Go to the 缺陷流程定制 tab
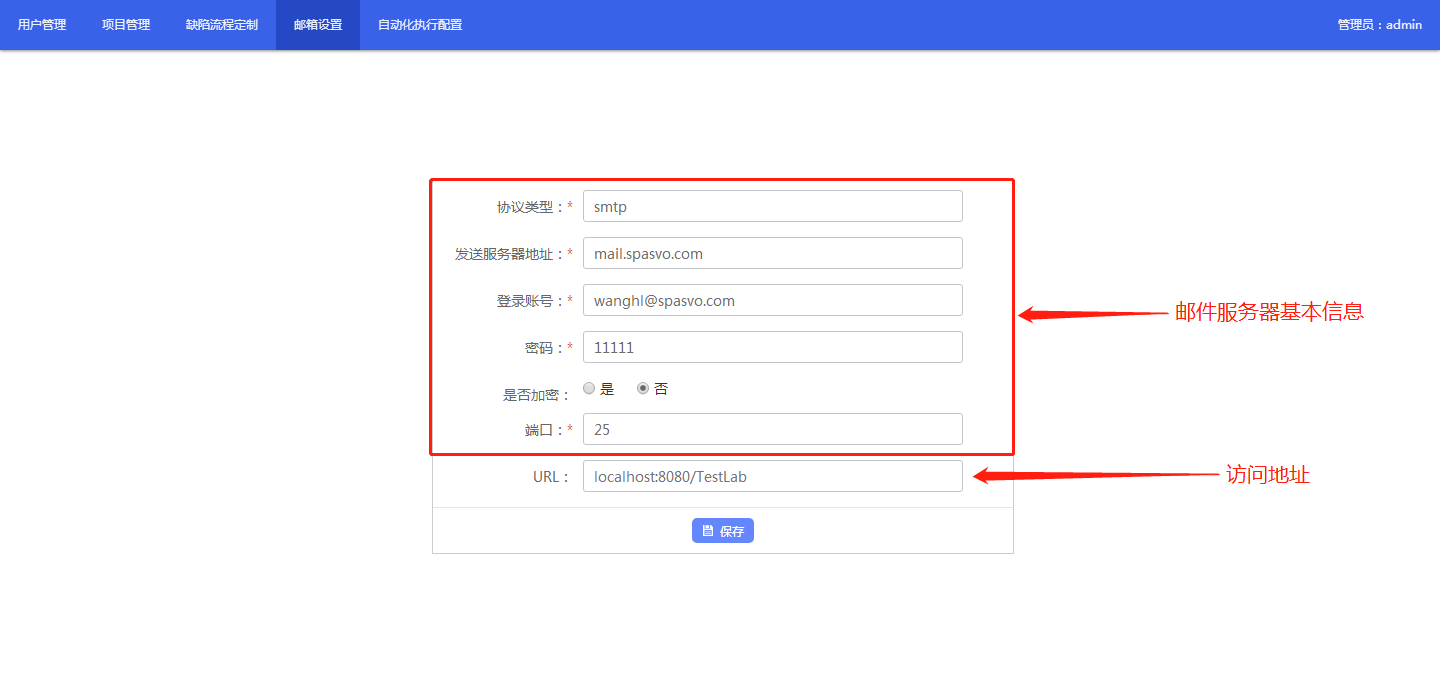 click(x=222, y=25)
